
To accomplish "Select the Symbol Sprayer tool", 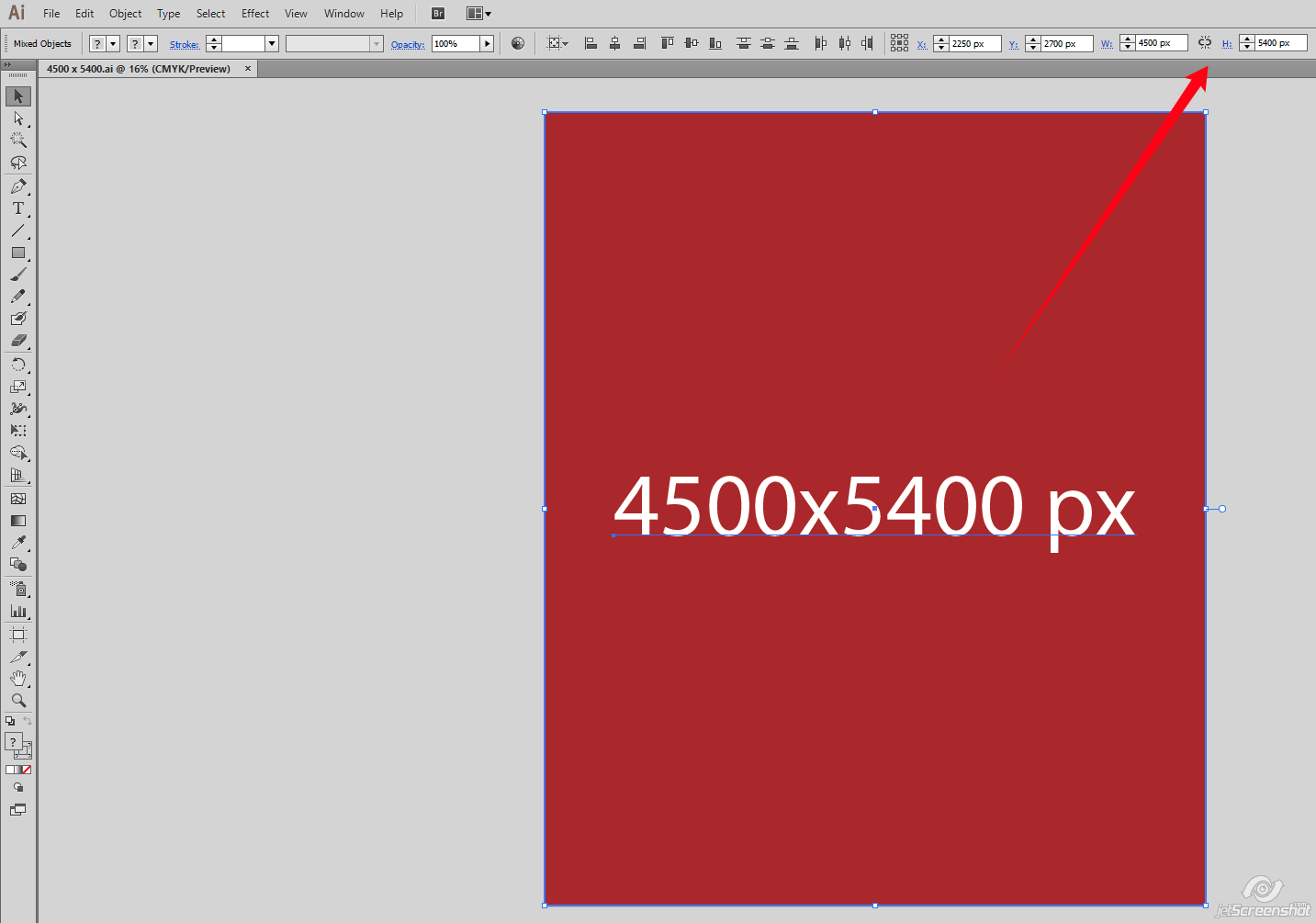I will (x=18, y=589).
